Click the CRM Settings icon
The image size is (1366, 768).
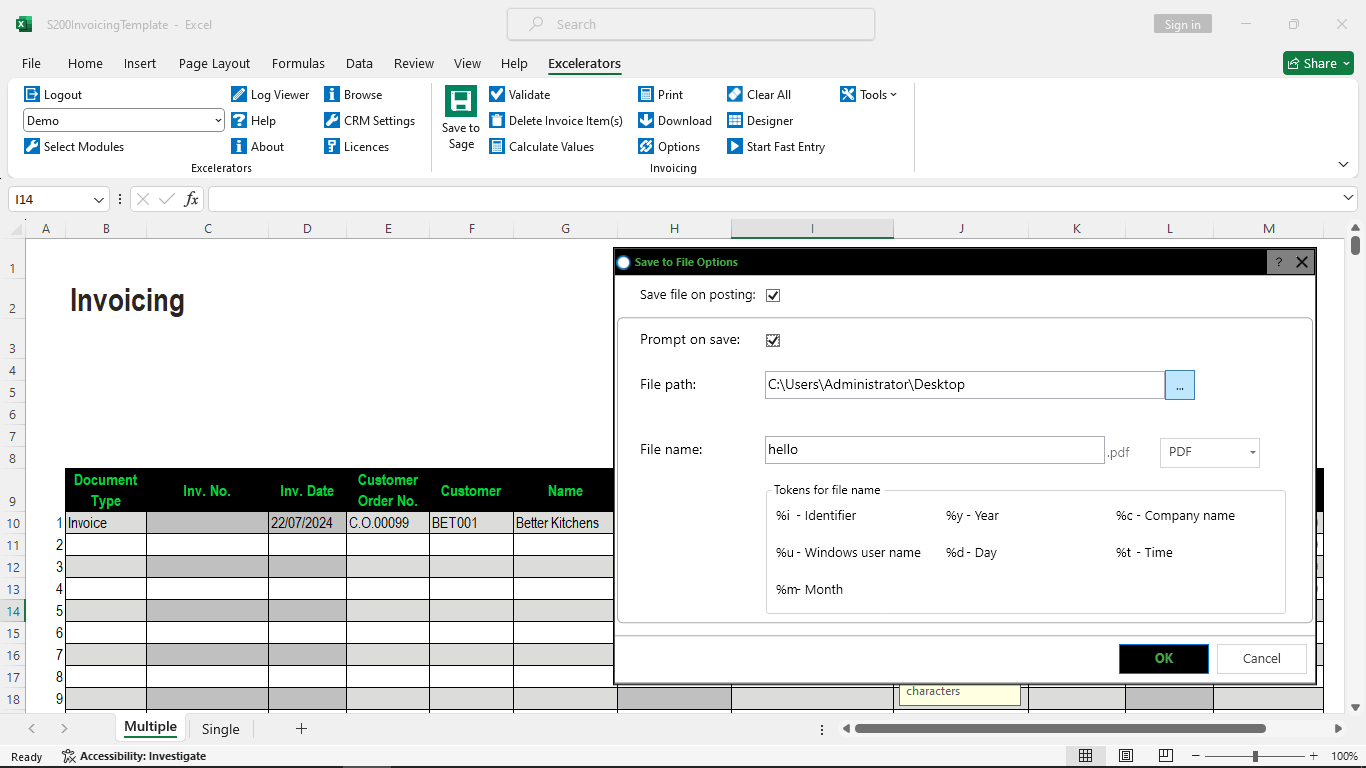pos(371,120)
